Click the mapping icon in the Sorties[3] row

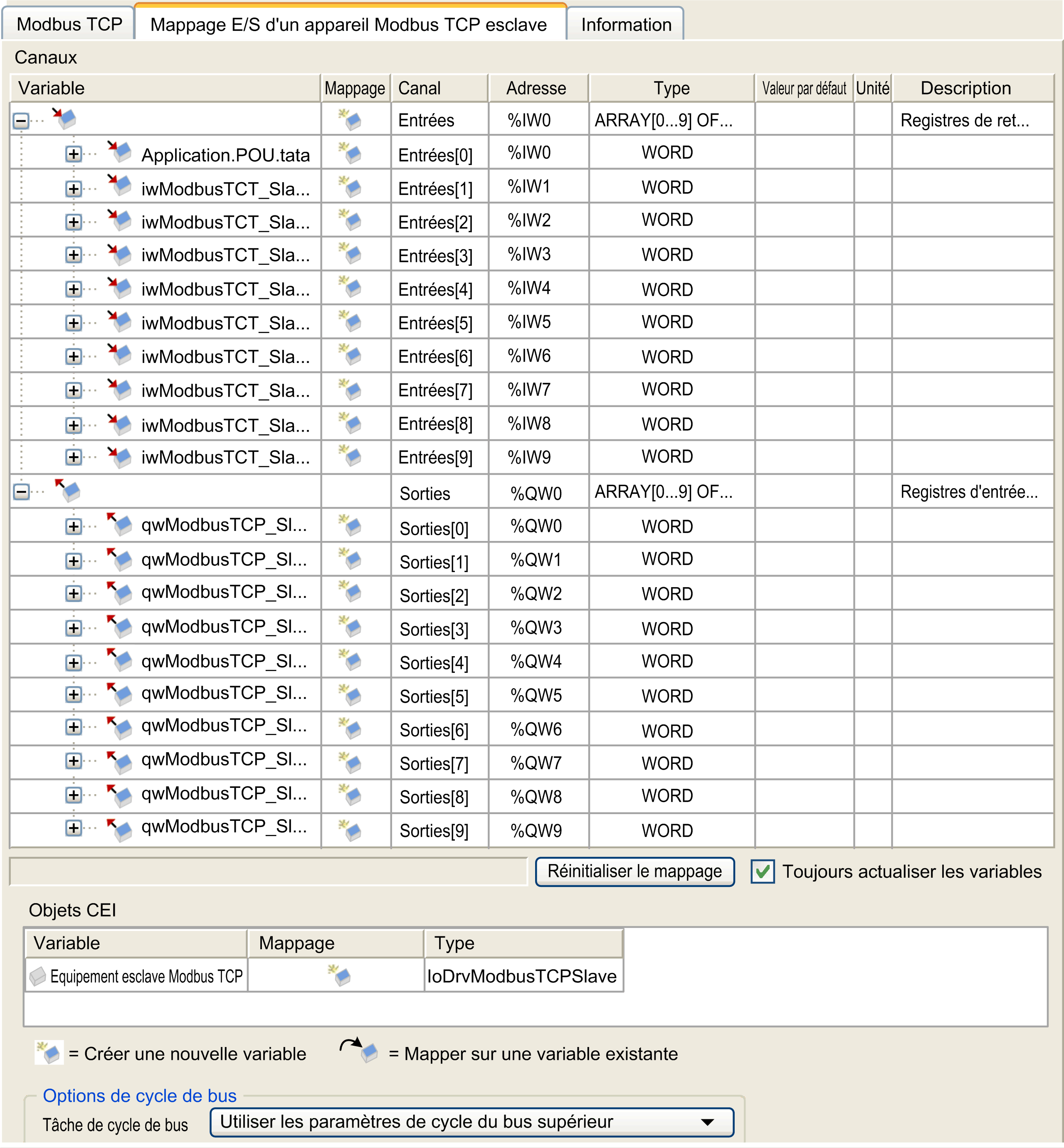(x=350, y=627)
